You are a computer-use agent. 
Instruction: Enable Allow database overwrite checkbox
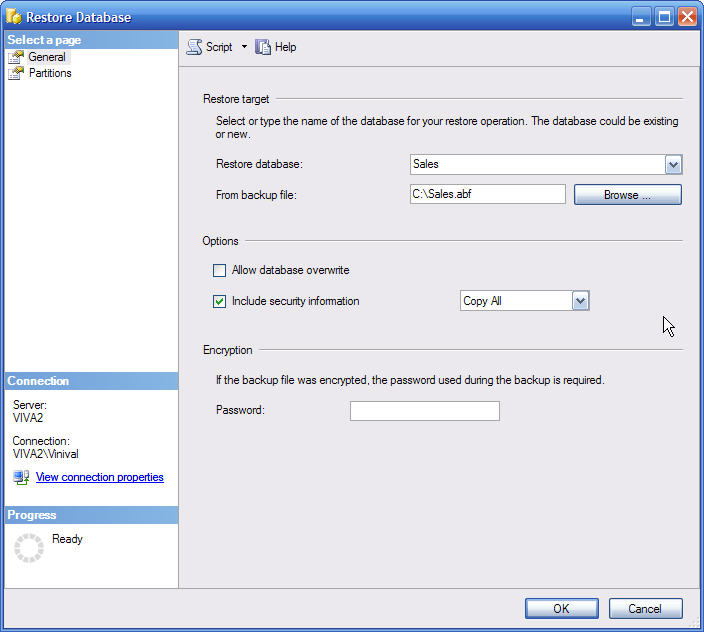[x=220, y=270]
